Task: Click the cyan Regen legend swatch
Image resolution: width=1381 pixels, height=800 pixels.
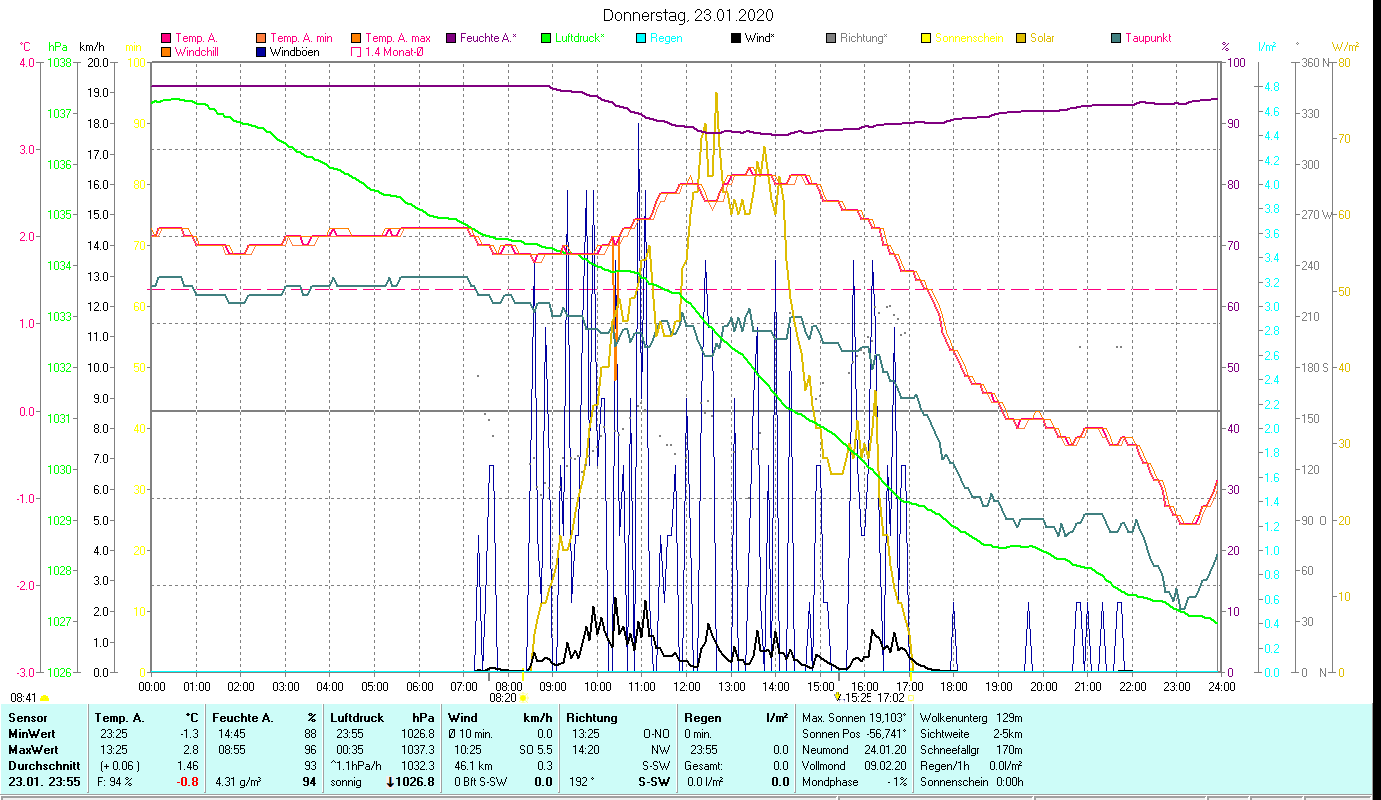Action: pyautogui.click(x=641, y=38)
